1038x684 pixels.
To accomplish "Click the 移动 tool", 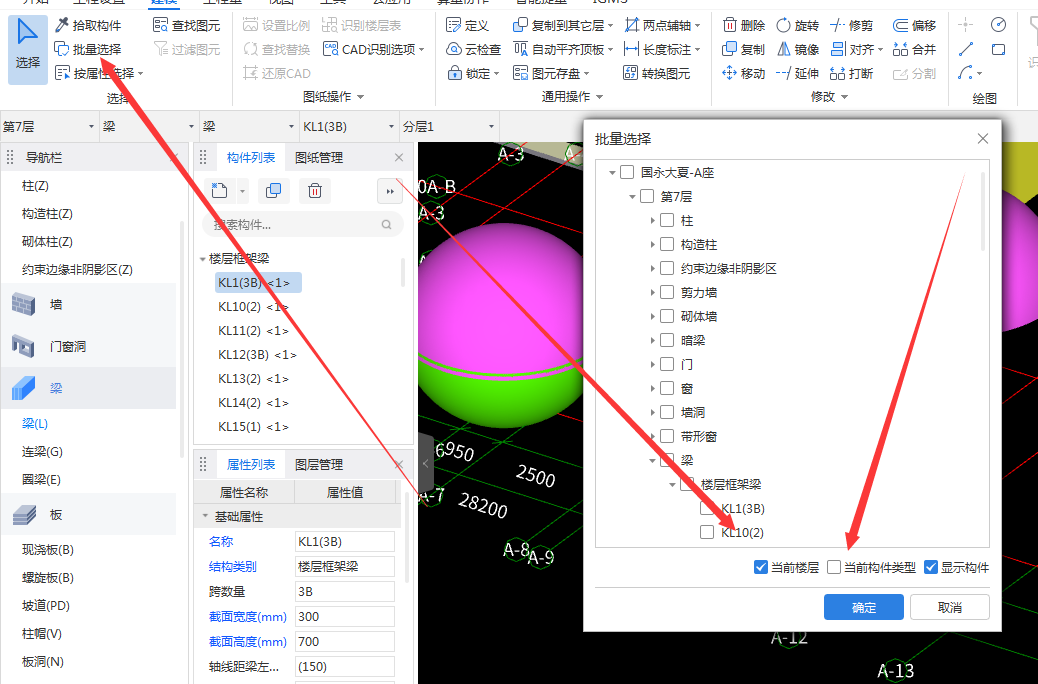I will 743,73.
